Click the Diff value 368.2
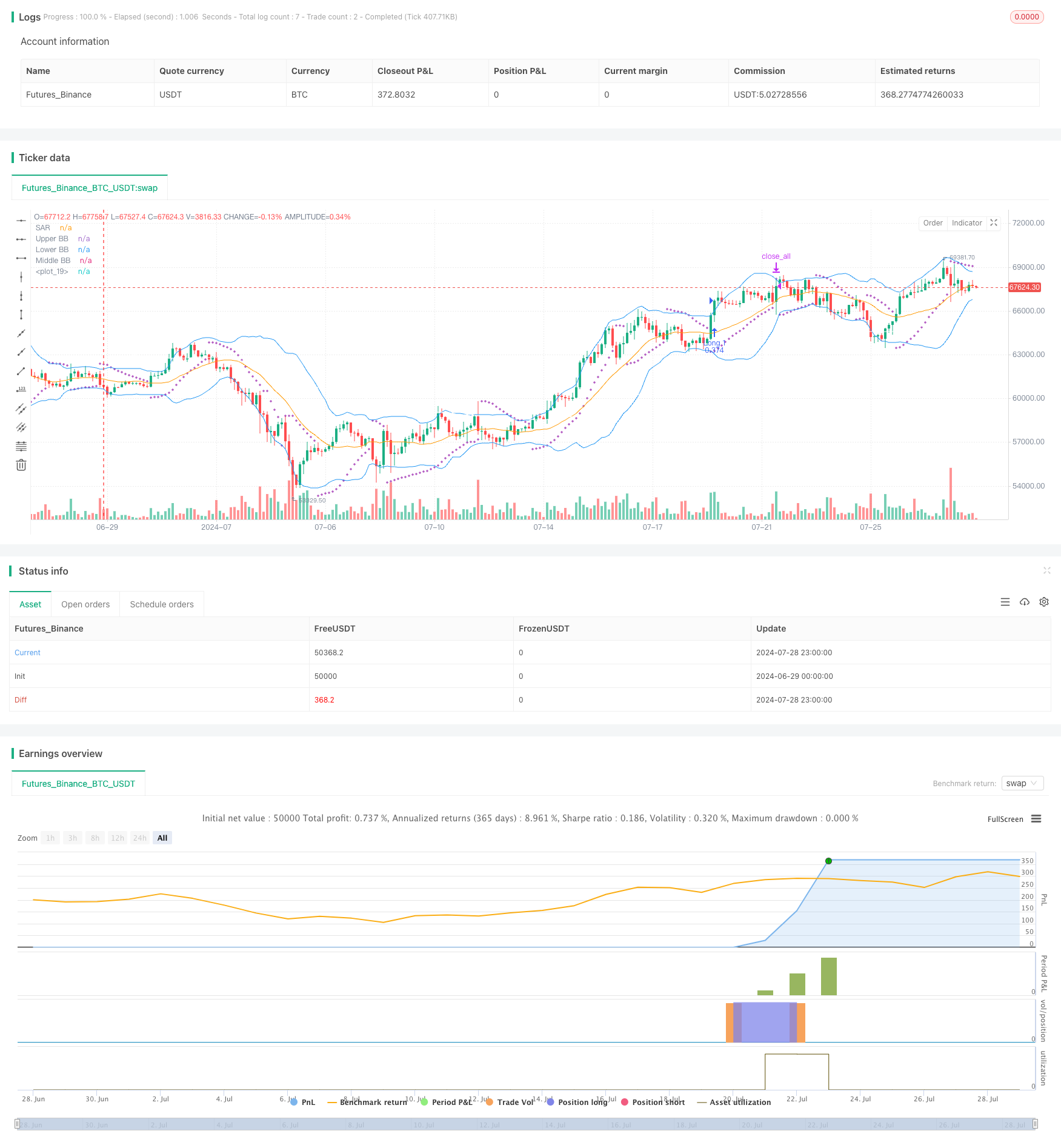 click(324, 700)
